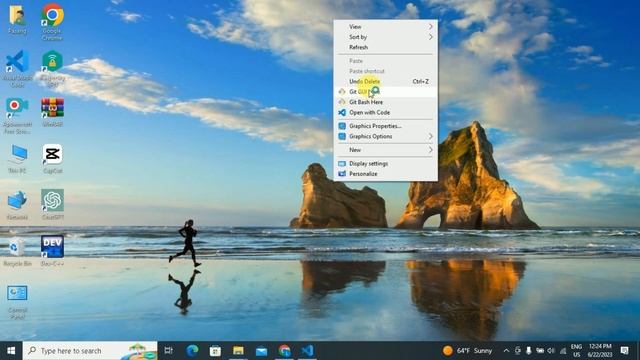Click the taskbar search box

pyautogui.click(x=90, y=351)
